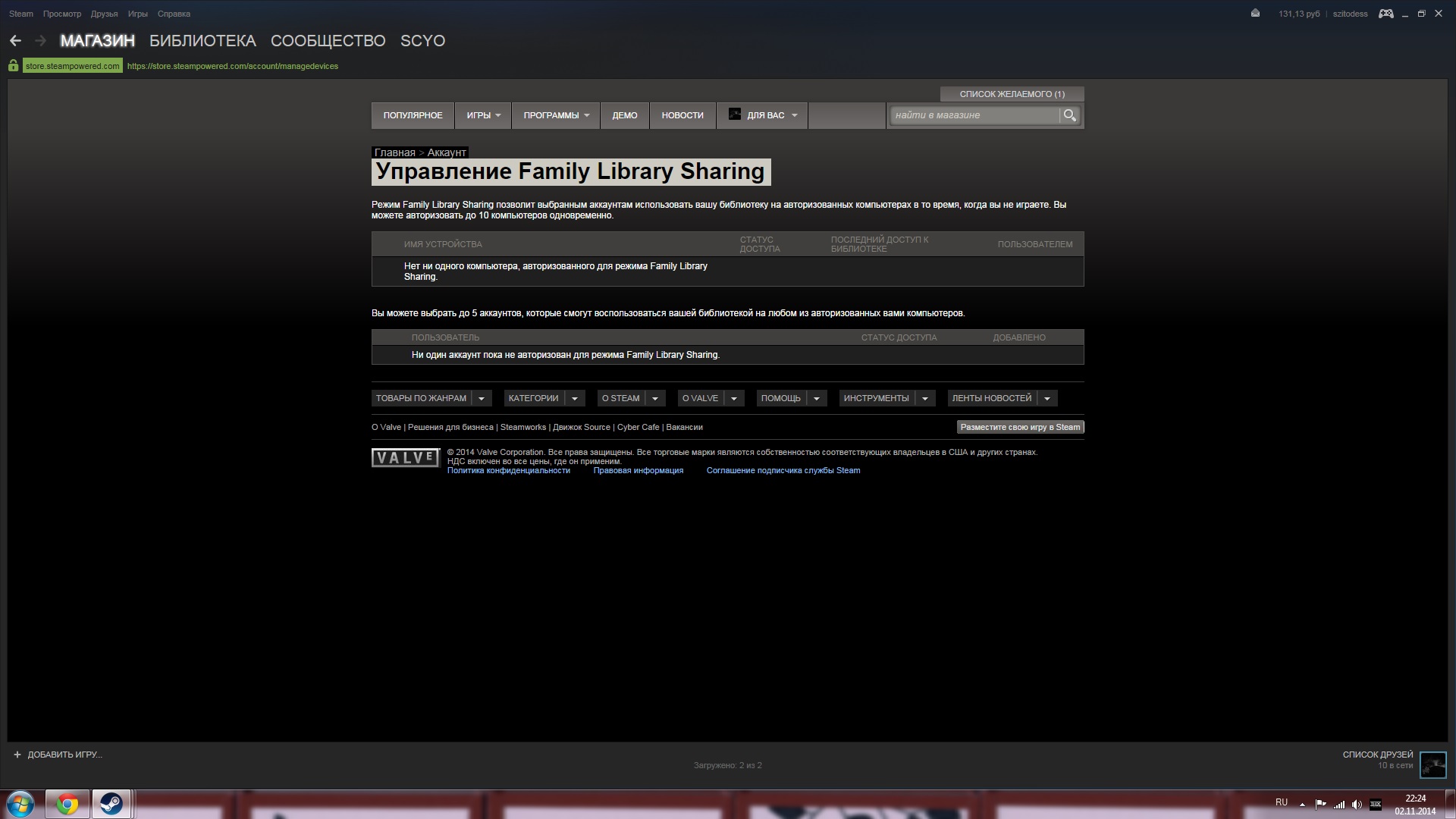
Task: Follow the Главная breadcrumb link
Action: click(x=394, y=152)
